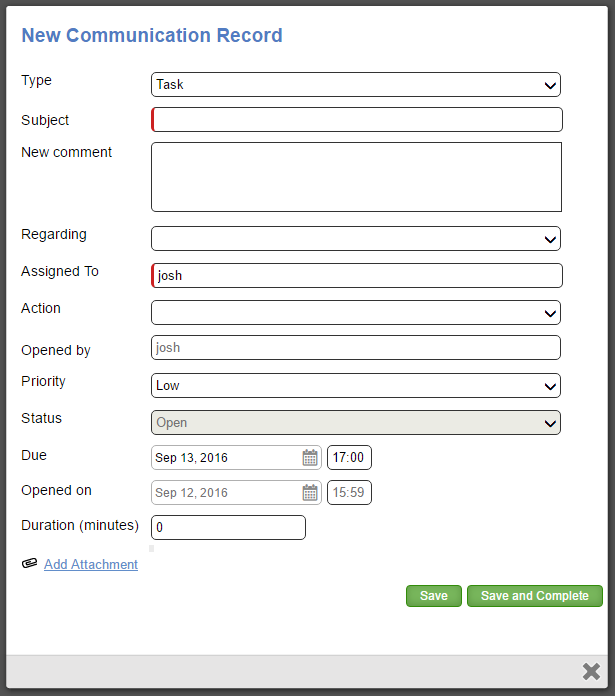Open the Regarding dropdown

[x=355, y=239]
